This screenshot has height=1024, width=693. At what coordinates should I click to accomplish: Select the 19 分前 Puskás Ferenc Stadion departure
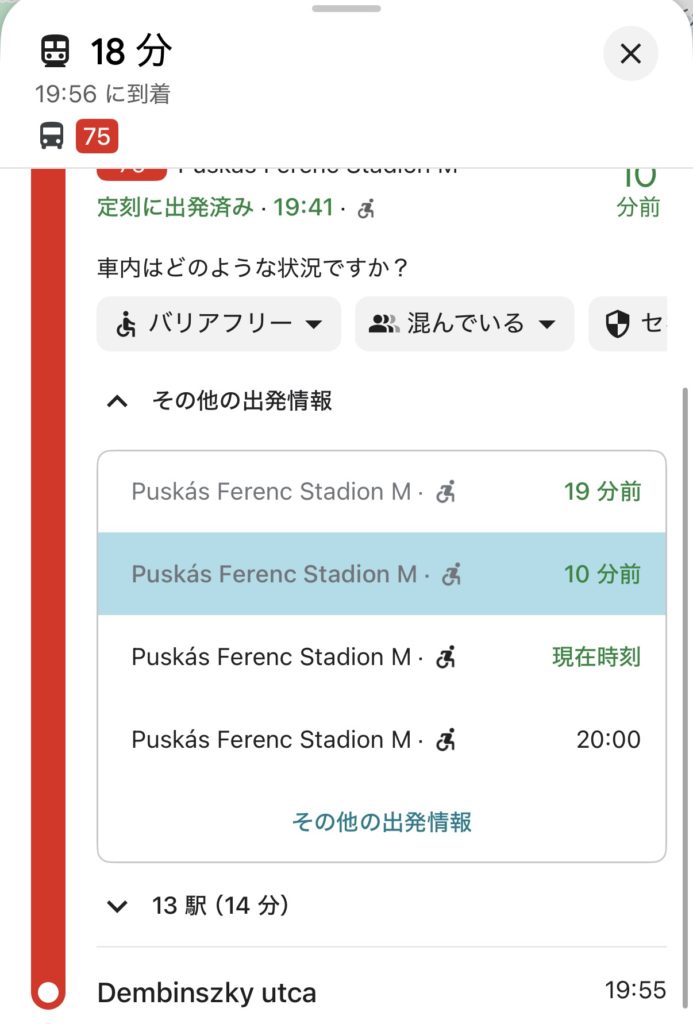click(x=380, y=492)
